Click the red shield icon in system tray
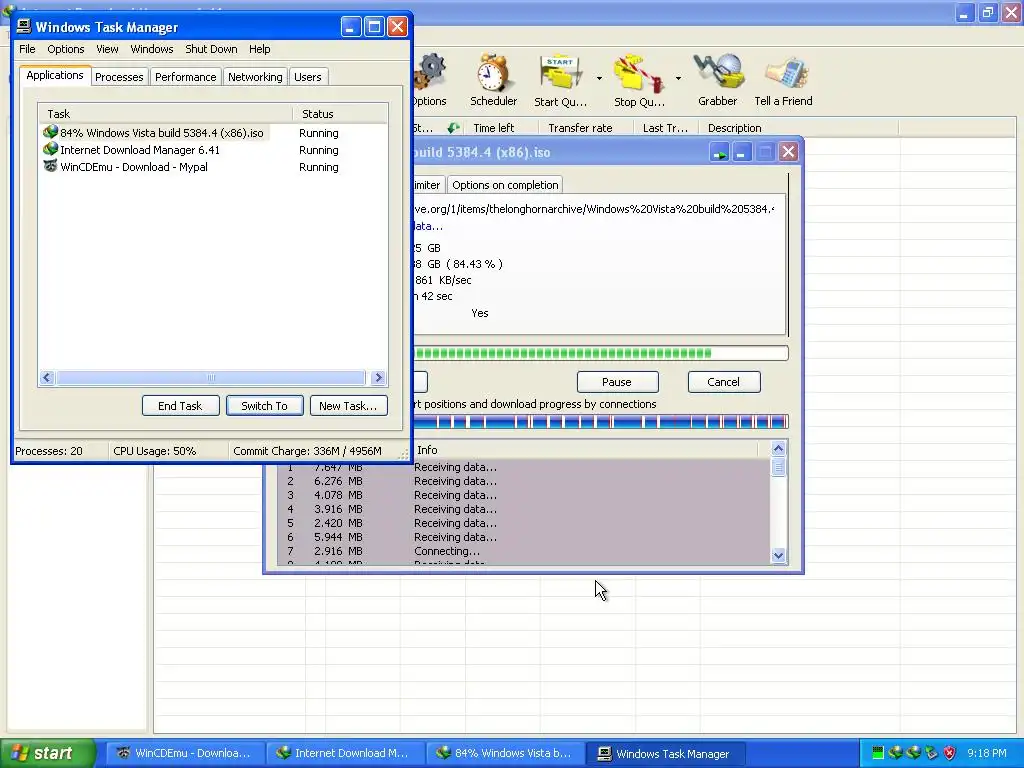 coord(950,753)
